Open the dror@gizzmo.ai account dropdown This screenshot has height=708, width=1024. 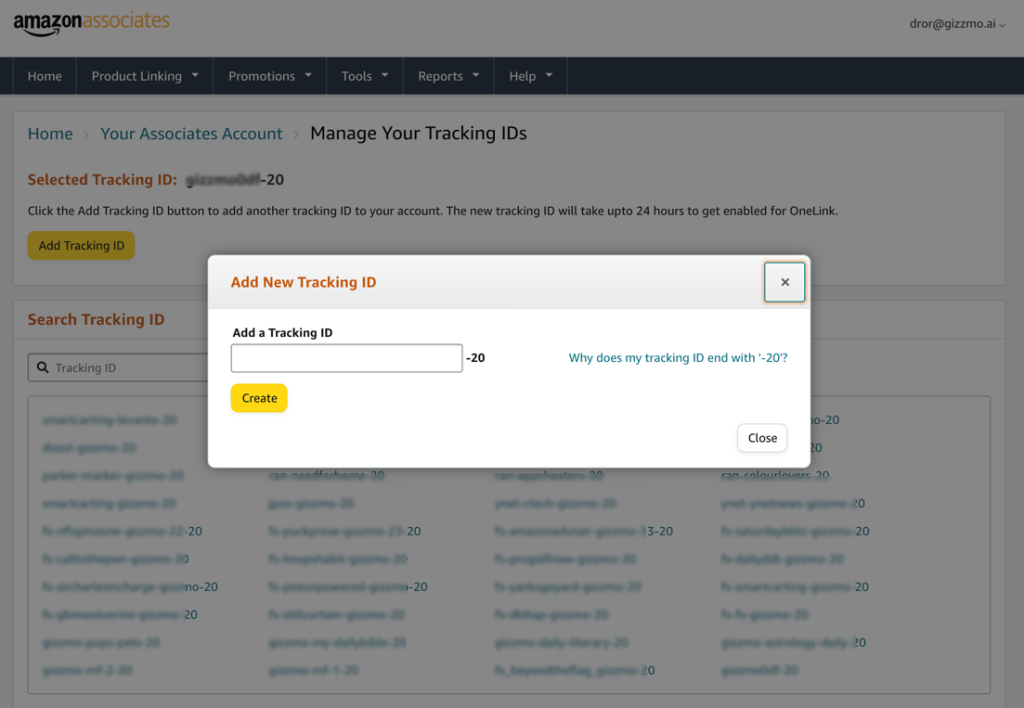click(x=950, y=24)
